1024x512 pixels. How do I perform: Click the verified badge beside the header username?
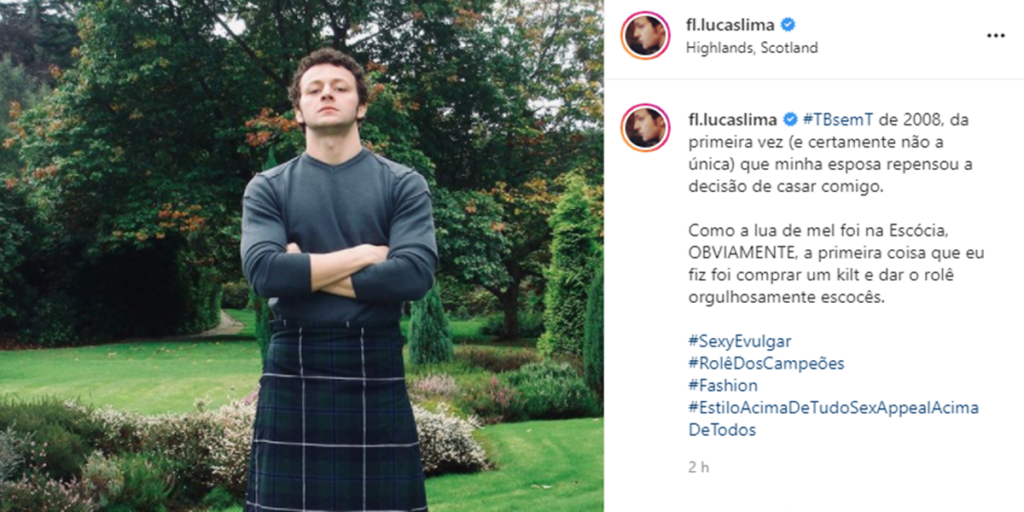[788, 25]
